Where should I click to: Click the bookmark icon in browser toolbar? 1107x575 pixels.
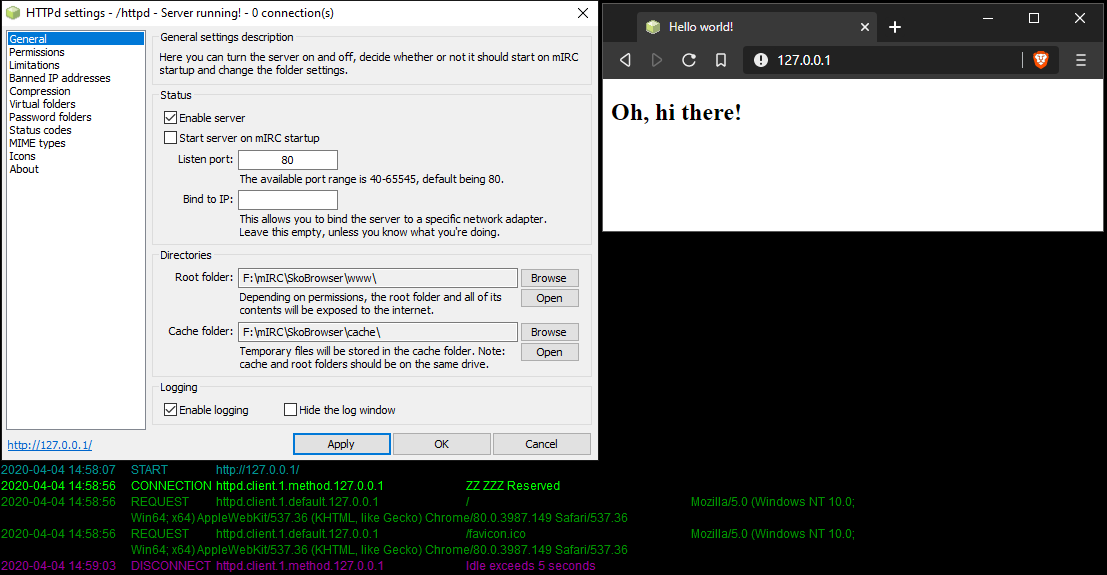(x=720, y=60)
